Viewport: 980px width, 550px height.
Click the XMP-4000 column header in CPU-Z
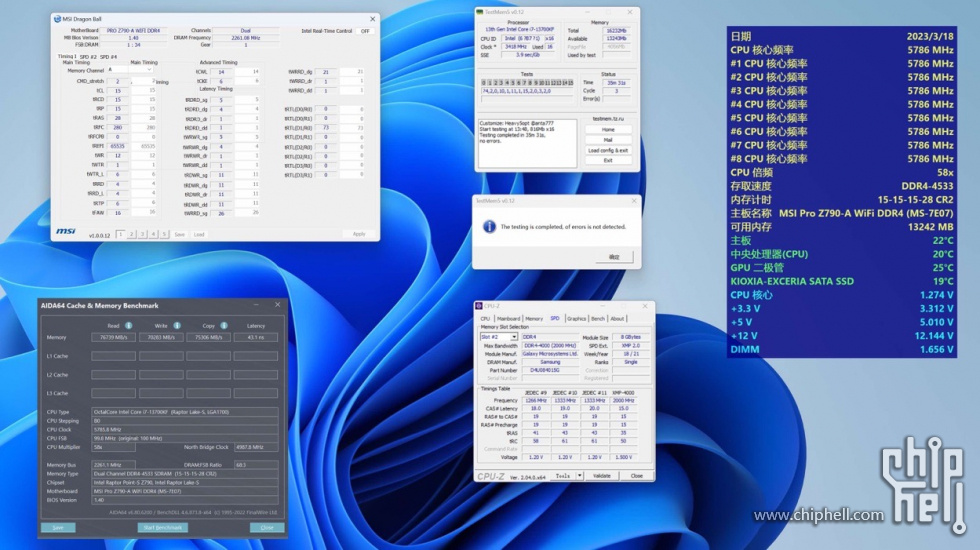click(623, 393)
